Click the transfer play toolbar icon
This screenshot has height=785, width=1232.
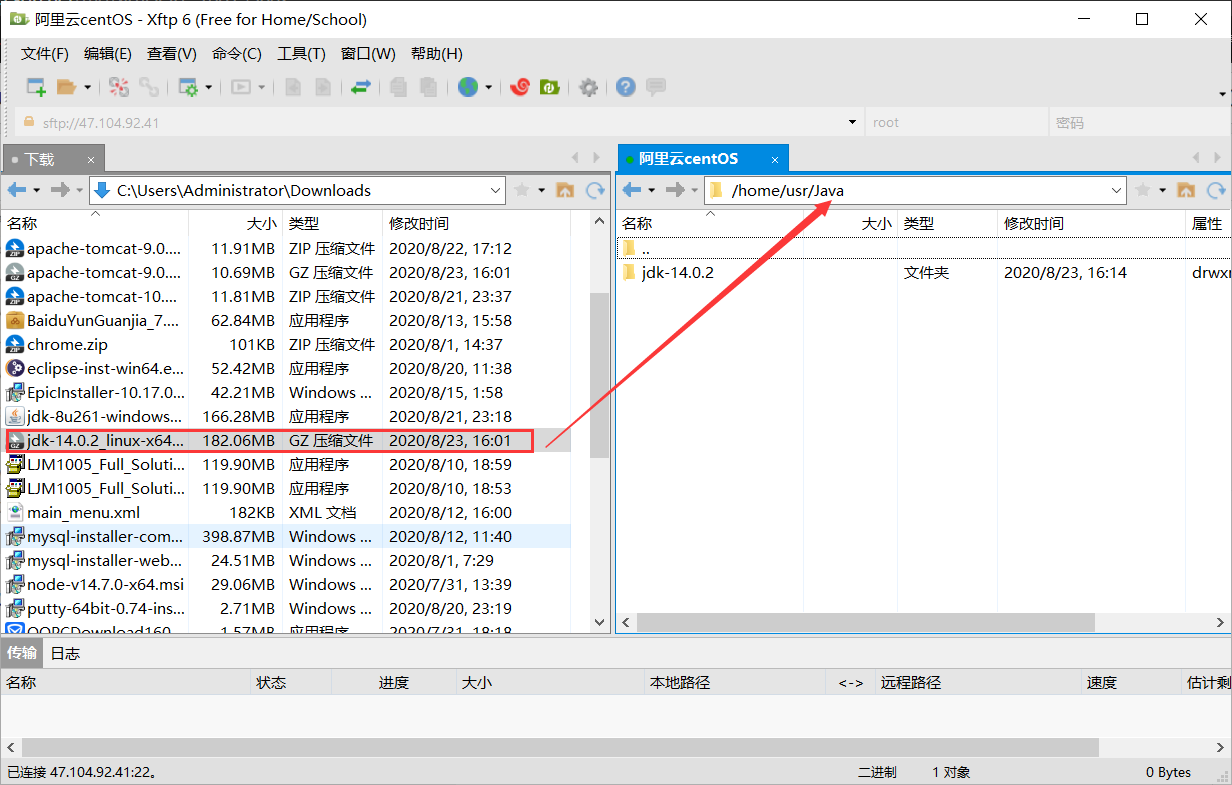click(x=241, y=87)
